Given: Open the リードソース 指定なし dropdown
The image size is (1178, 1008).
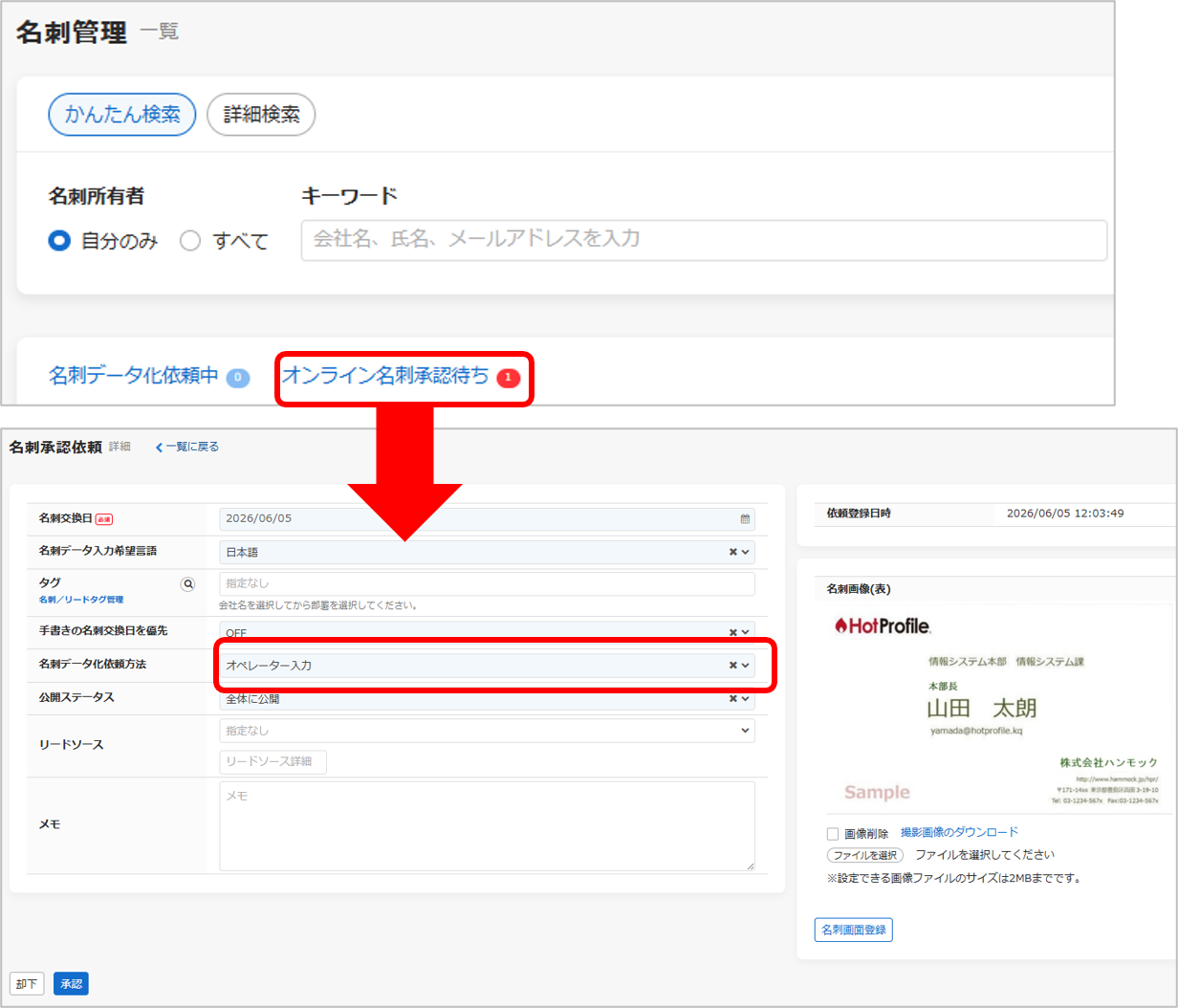Looking at the screenshot, I should click(487, 731).
